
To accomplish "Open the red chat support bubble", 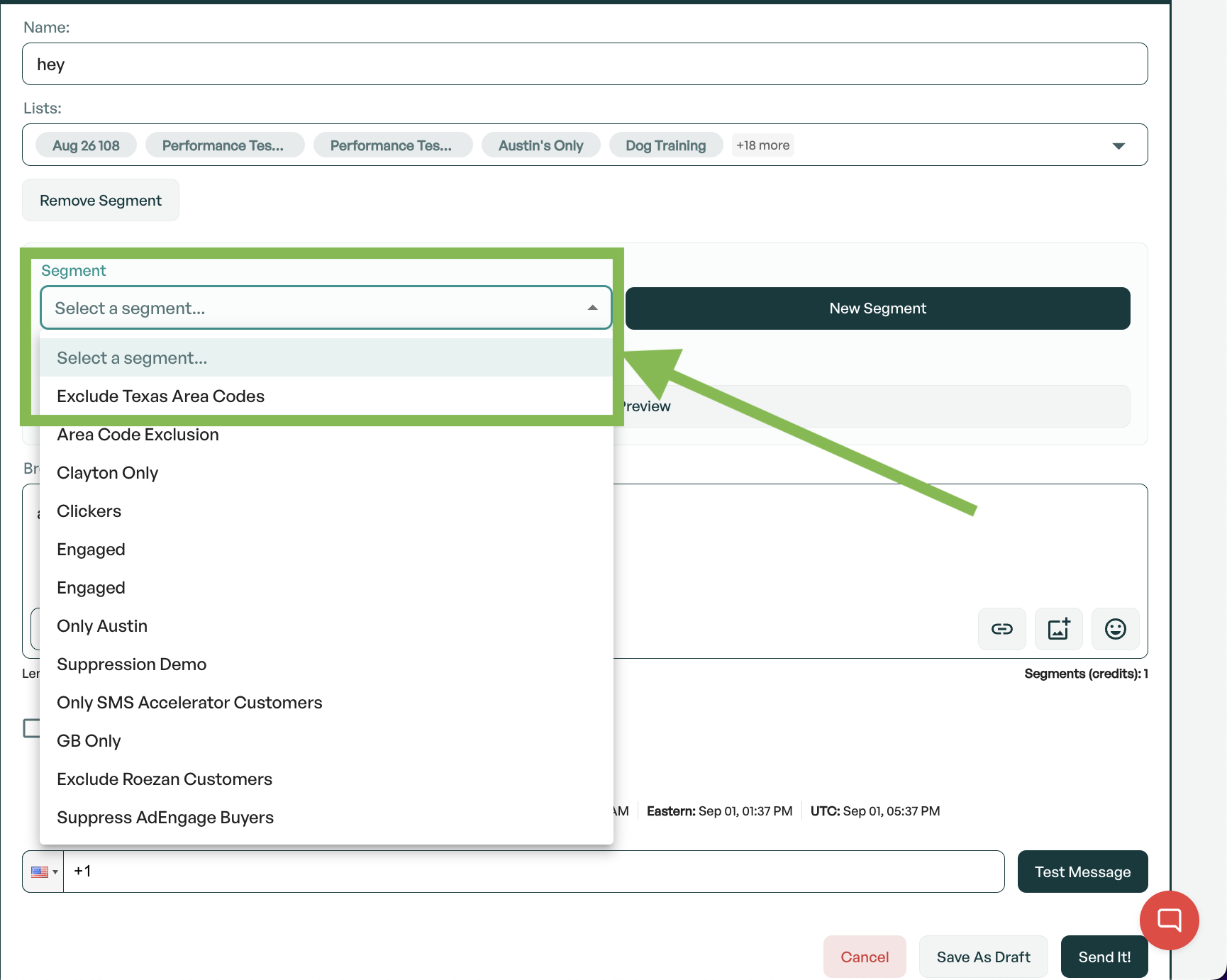I will (x=1169, y=920).
